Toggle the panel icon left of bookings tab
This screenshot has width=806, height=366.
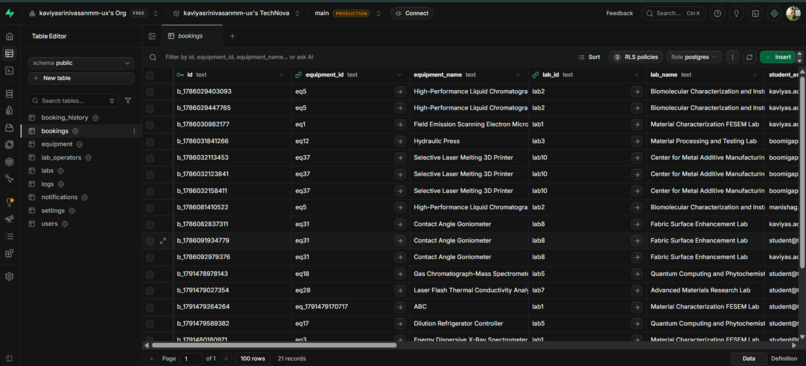[152, 36]
